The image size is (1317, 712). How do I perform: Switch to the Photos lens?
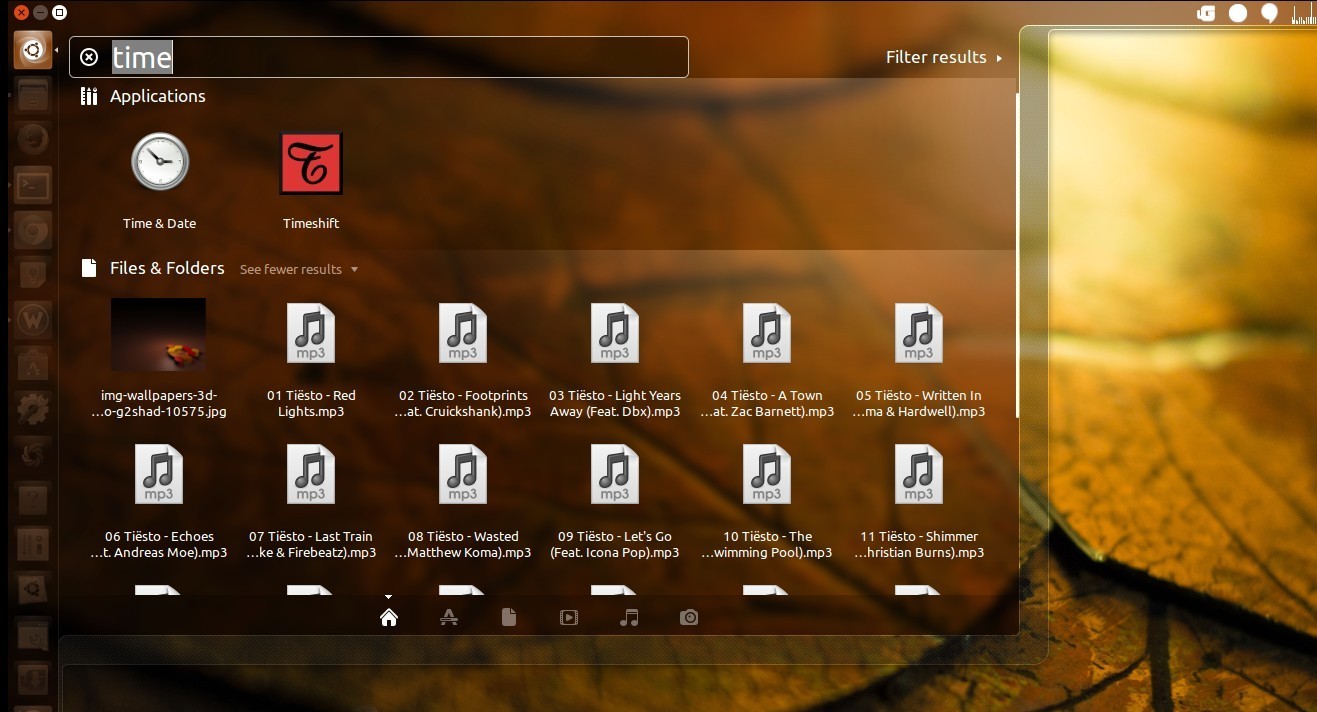pyautogui.click(x=689, y=617)
